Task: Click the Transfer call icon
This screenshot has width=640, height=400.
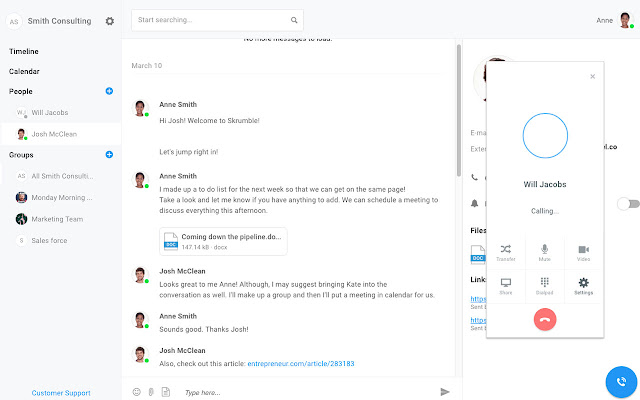Action: tap(506, 251)
